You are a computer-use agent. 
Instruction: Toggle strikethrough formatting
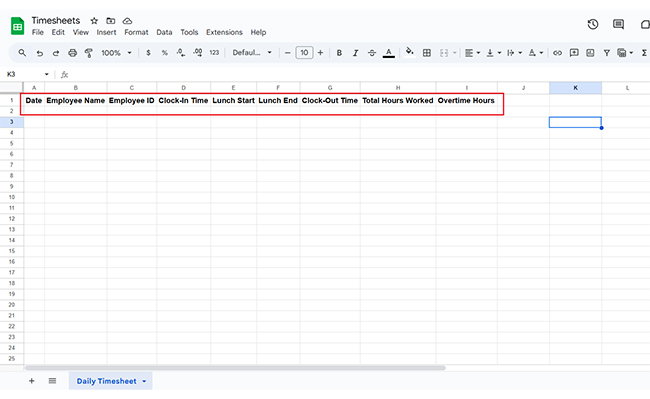pos(372,53)
